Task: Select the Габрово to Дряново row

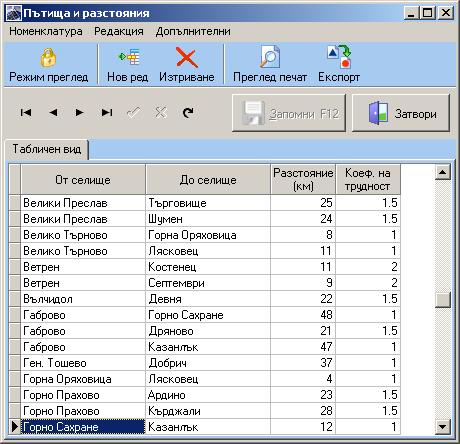Action: [205, 331]
